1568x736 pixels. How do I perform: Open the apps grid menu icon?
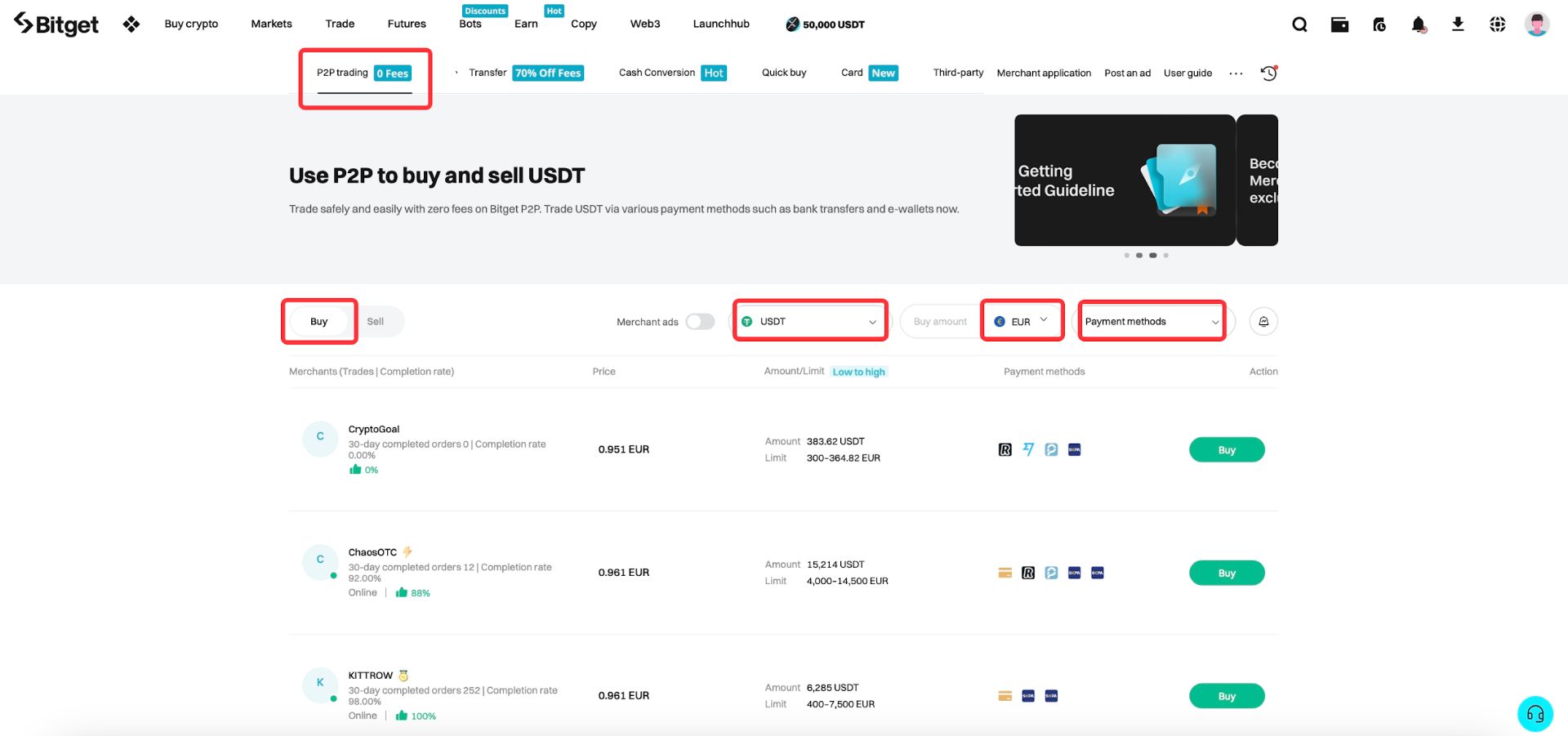point(131,25)
